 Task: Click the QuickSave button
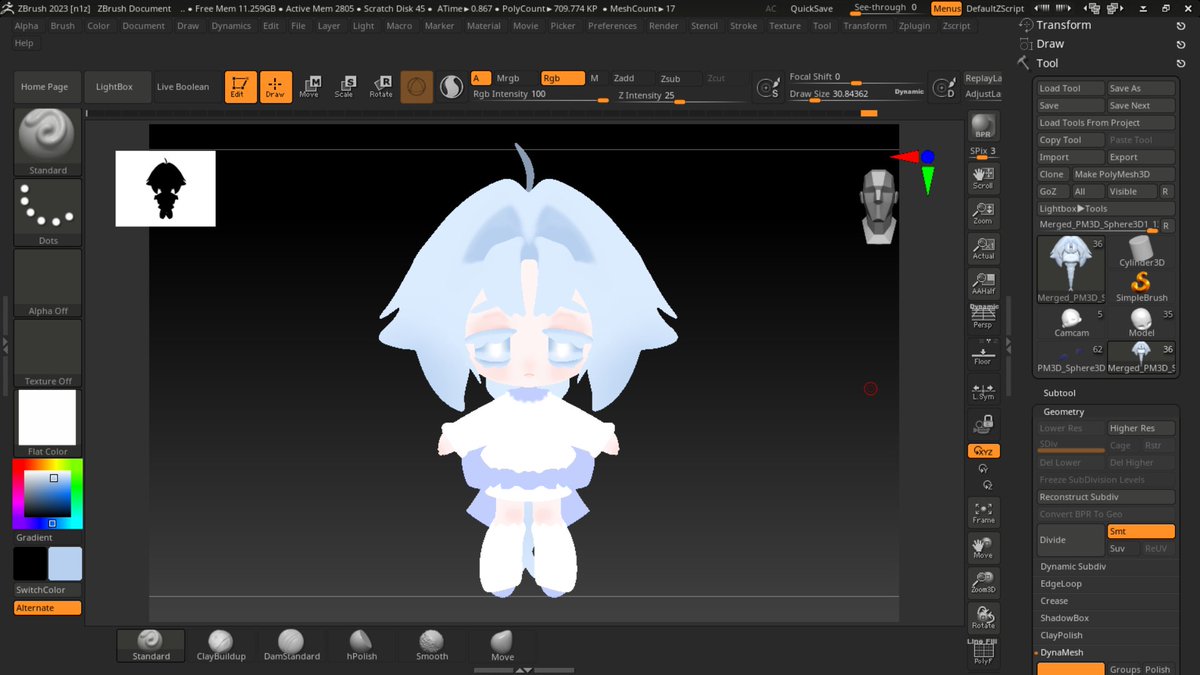811,8
